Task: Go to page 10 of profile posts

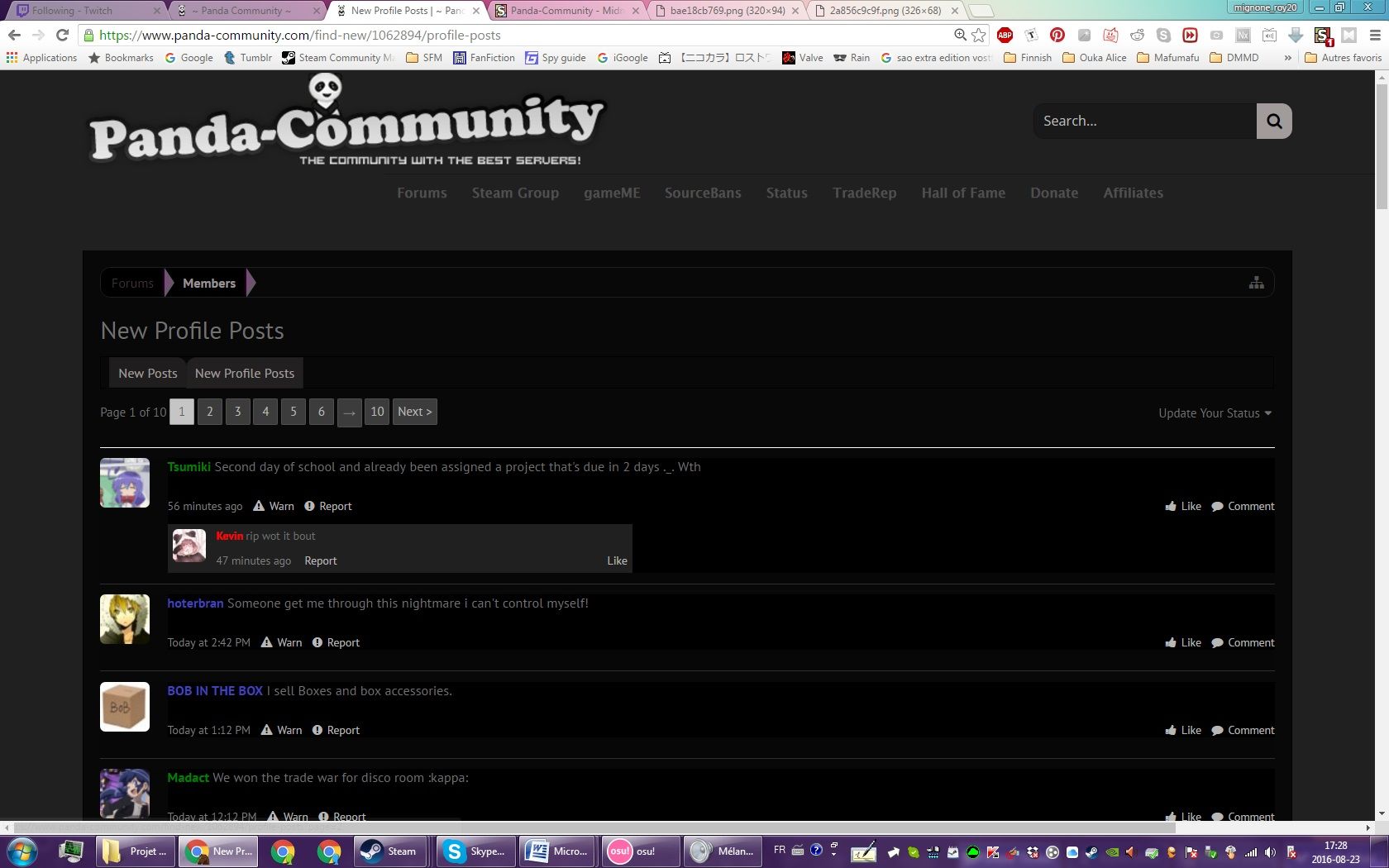Action: click(x=377, y=412)
